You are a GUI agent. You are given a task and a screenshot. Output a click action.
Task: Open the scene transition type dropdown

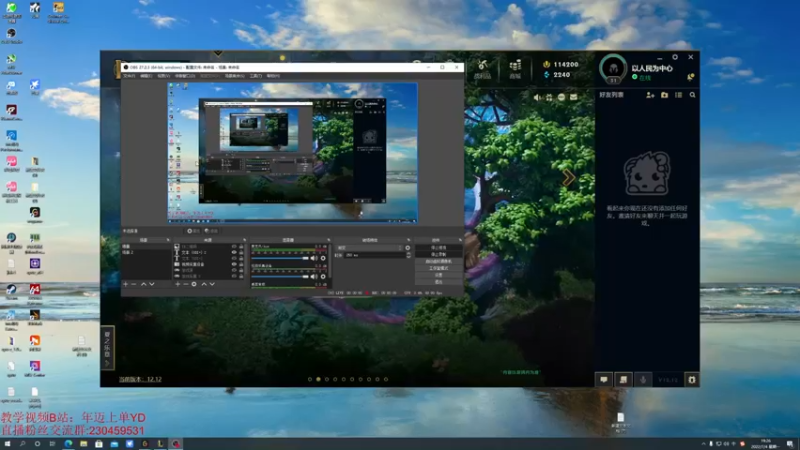coord(369,247)
